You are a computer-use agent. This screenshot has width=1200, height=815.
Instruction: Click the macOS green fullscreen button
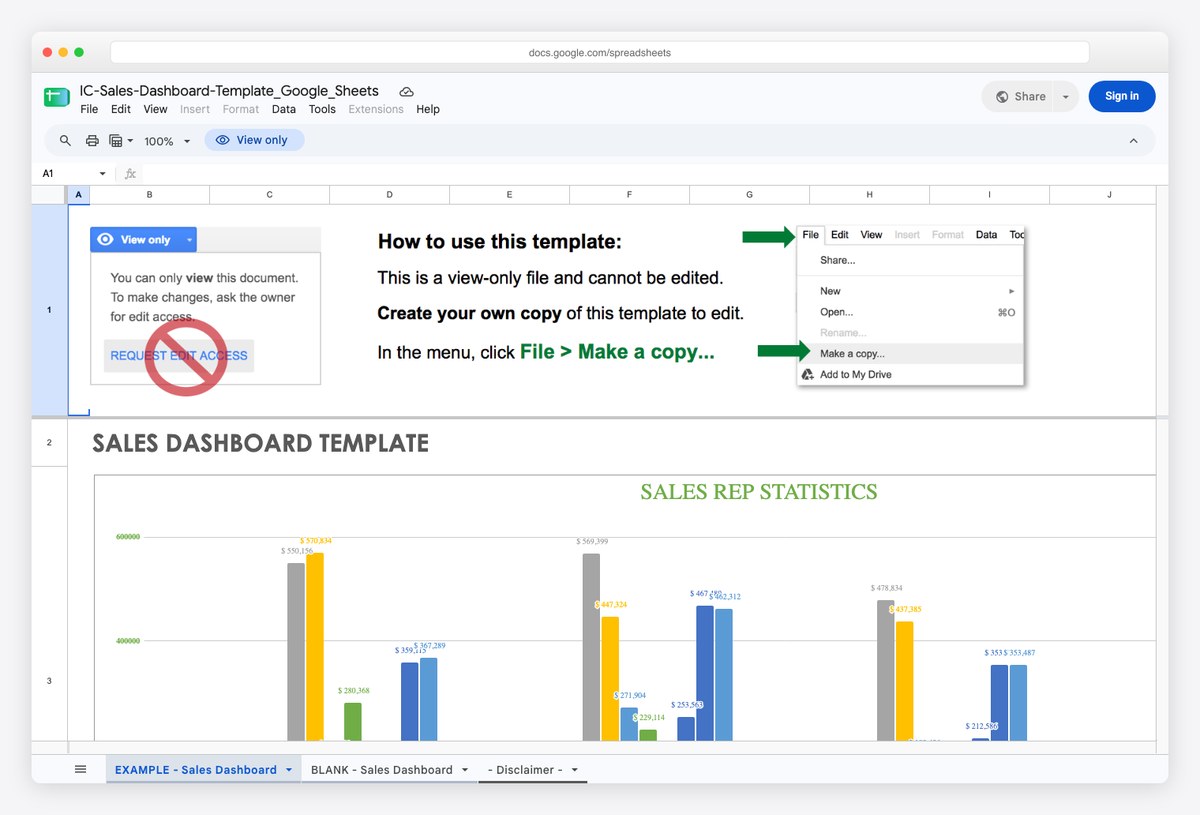[x=79, y=52]
